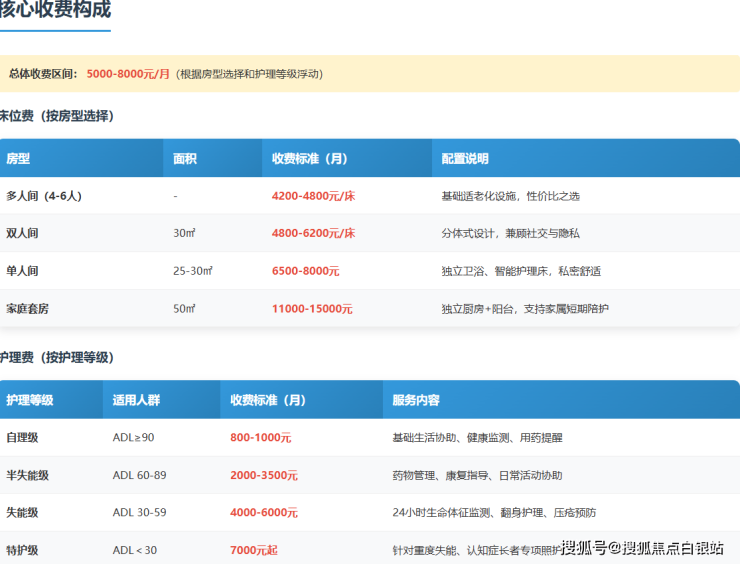Click the 双人间 row label
The image size is (740, 564).
[22, 233]
